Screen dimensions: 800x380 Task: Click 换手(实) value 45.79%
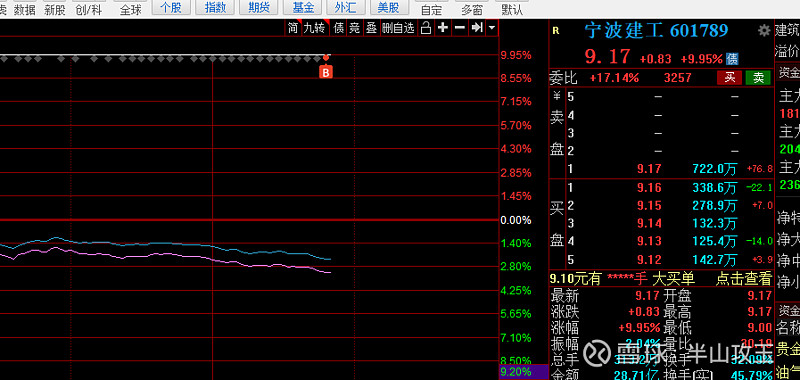[x=751, y=375]
